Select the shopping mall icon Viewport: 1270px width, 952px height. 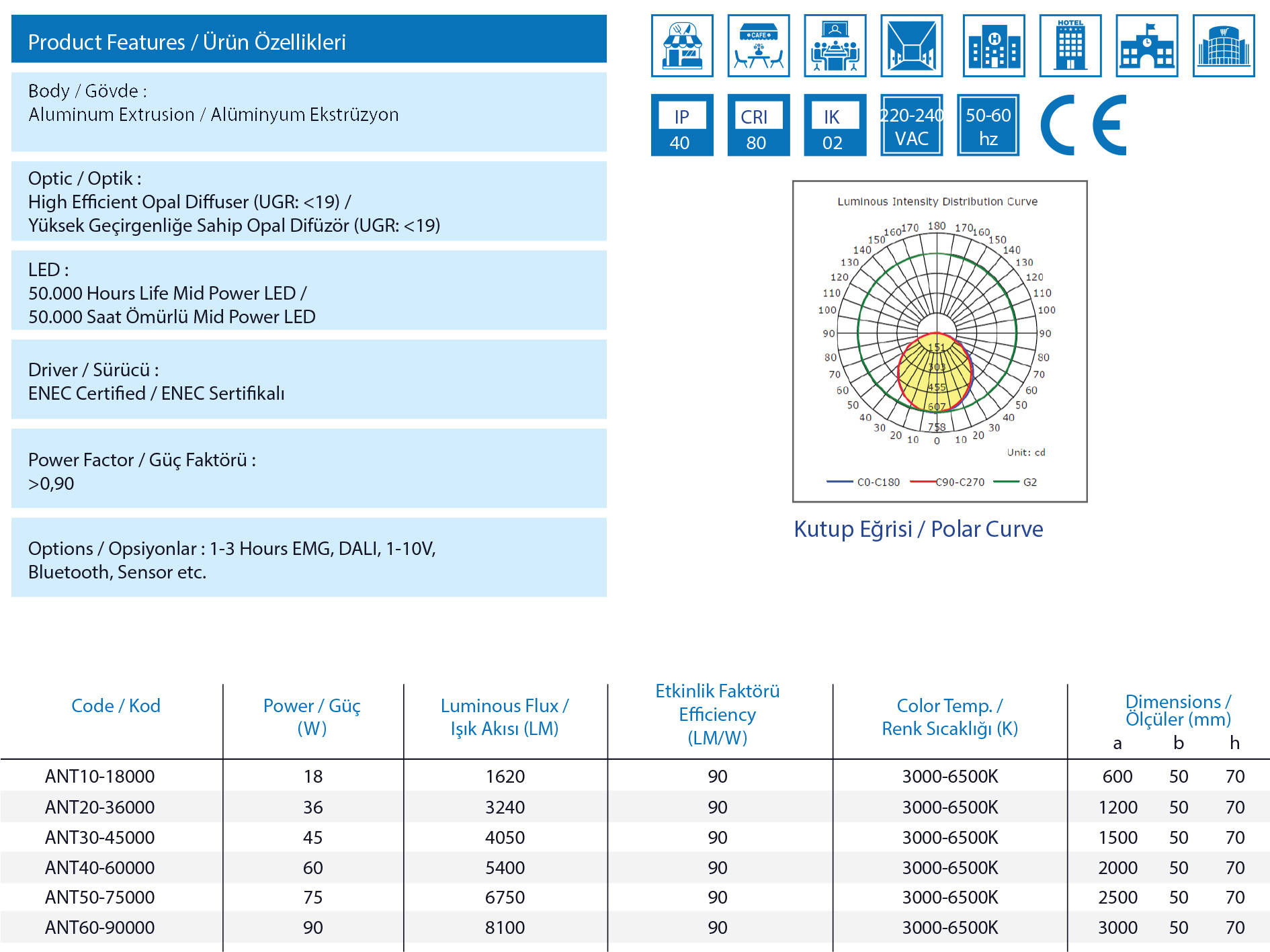pos(1224,46)
